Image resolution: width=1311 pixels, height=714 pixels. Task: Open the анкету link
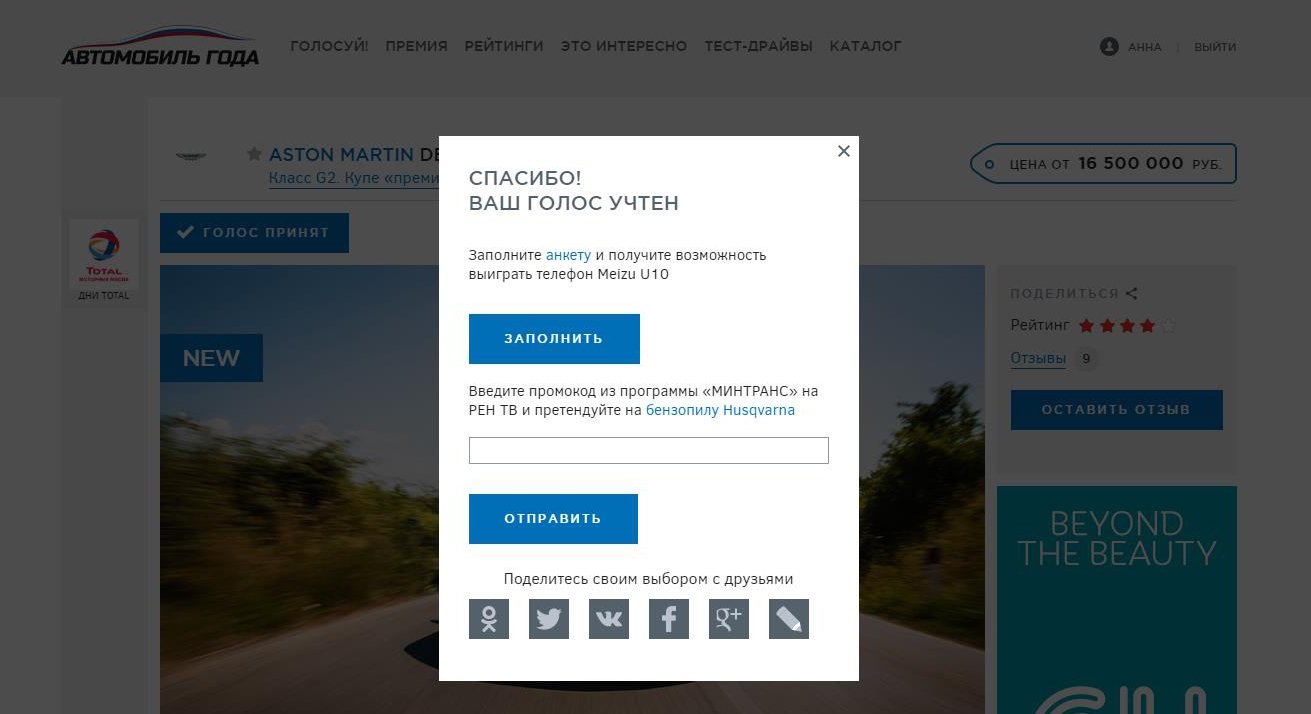pyautogui.click(x=568, y=255)
